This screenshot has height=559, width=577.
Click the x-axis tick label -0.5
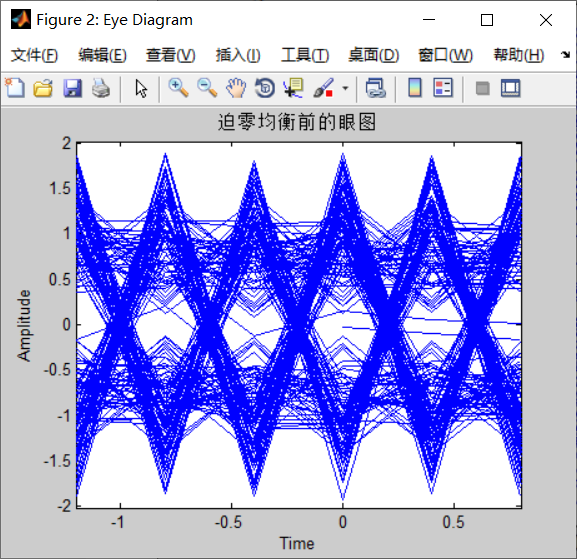tap(229, 522)
